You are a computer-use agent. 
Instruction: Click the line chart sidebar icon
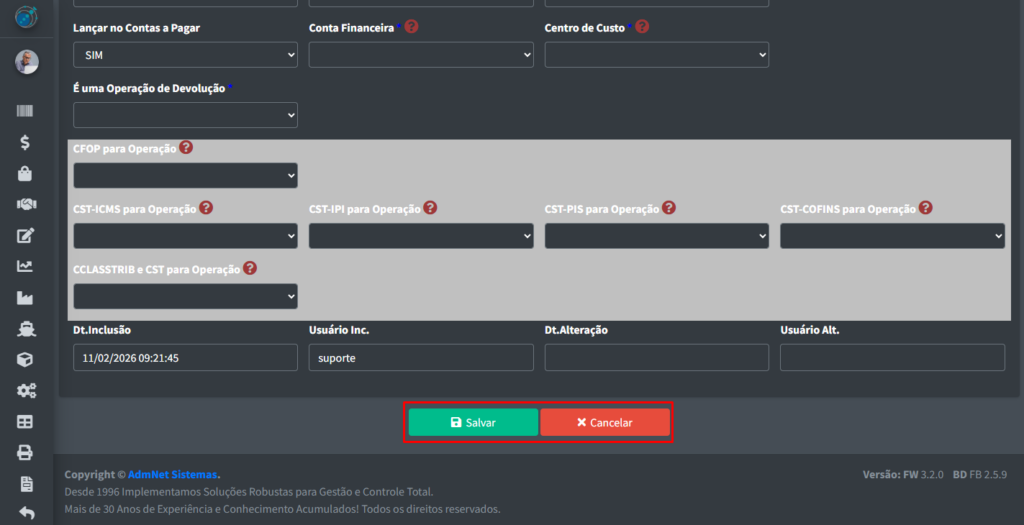click(25, 266)
